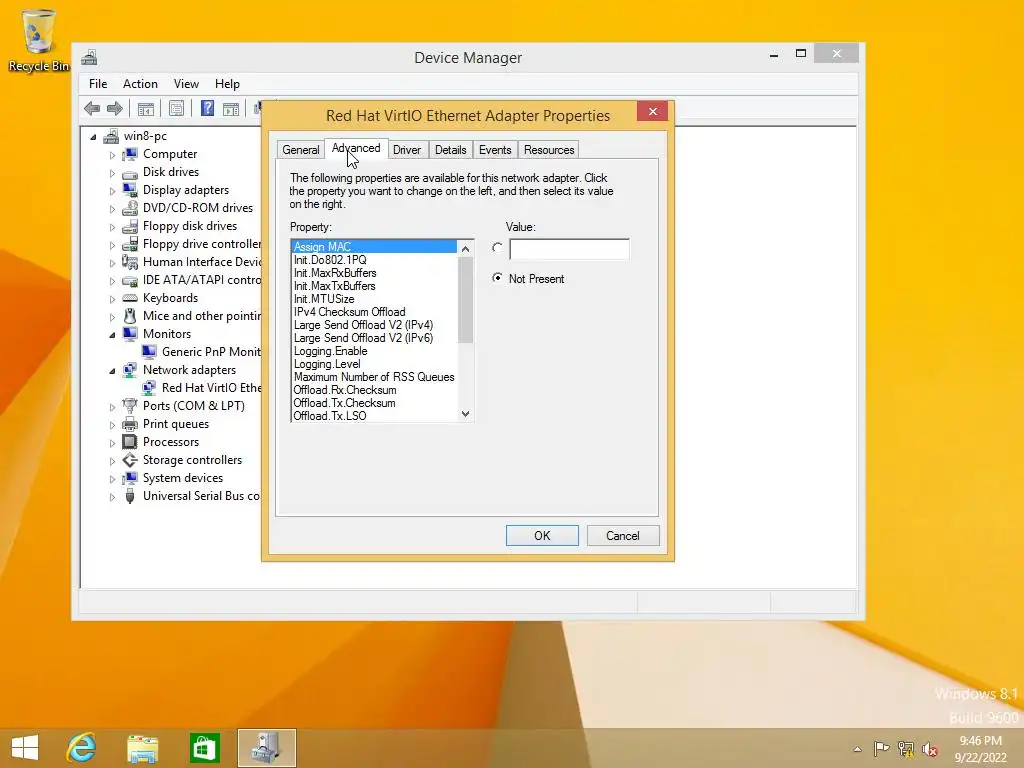The image size is (1024, 768).
Task: Click the blue Help question-mark toolbar icon
Action: (207, 108)
